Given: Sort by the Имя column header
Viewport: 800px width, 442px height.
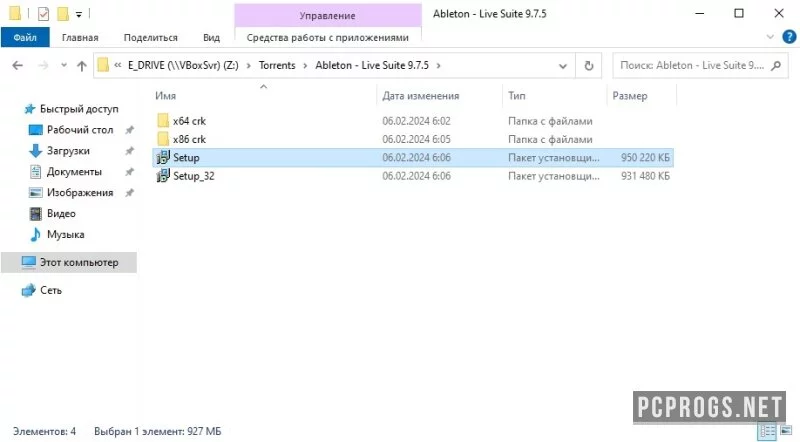Looking at the screenshot, I should 165,95.
